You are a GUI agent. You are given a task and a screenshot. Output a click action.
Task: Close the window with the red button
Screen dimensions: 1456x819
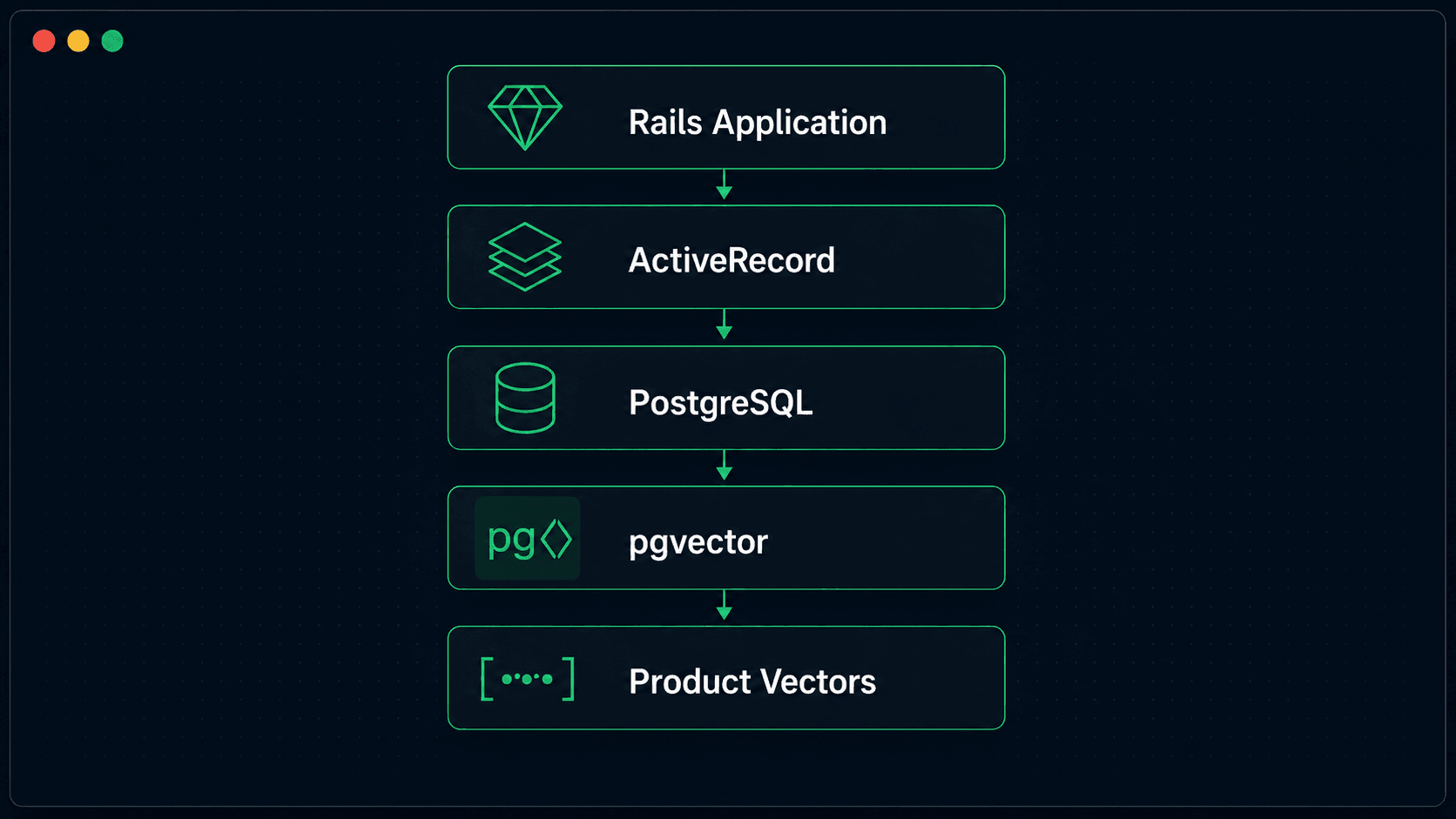click(x=44, y=41)
